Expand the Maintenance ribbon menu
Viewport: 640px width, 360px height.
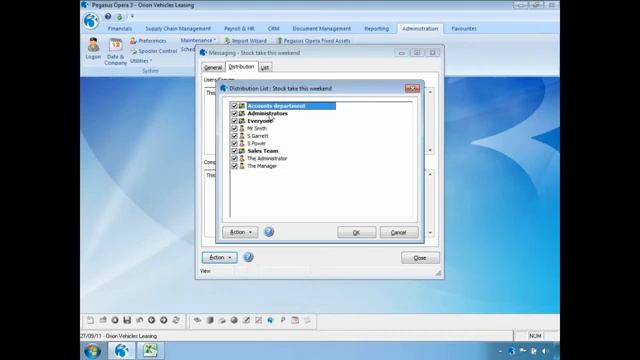198,40
